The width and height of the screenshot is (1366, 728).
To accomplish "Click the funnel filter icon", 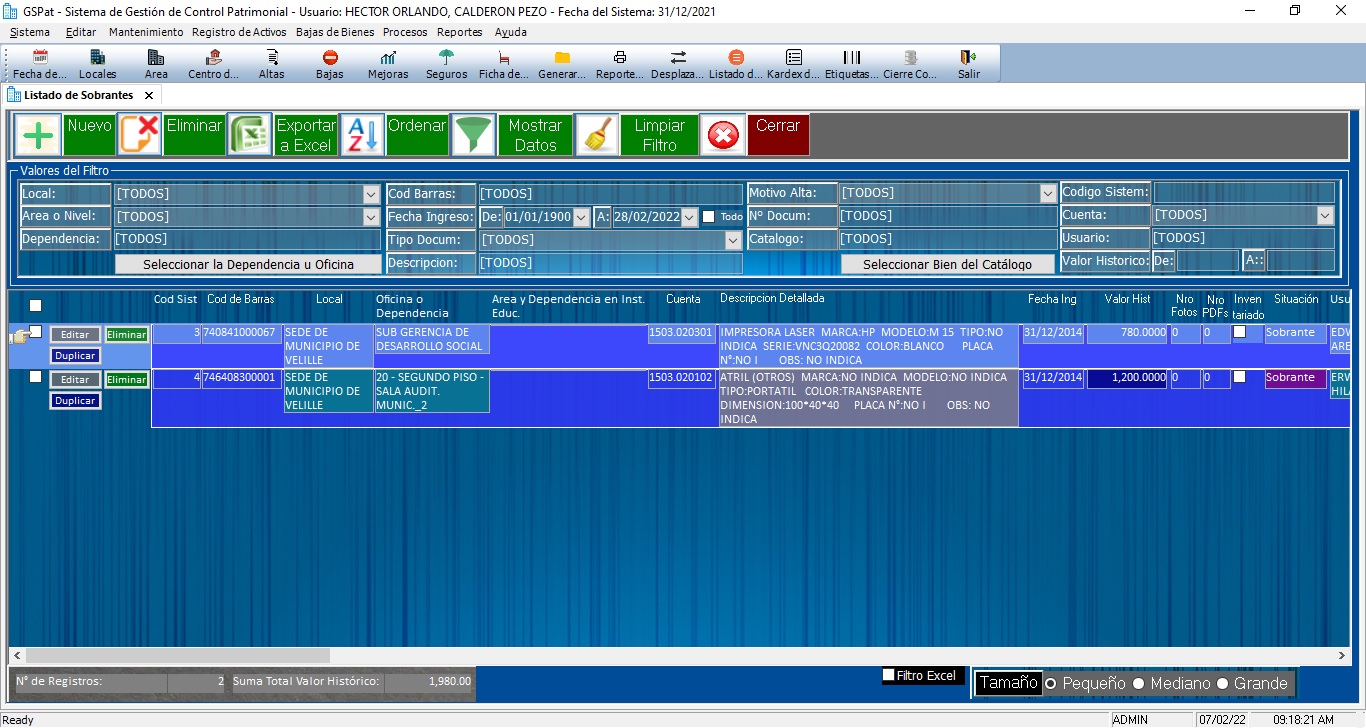I will pos(474,135).
